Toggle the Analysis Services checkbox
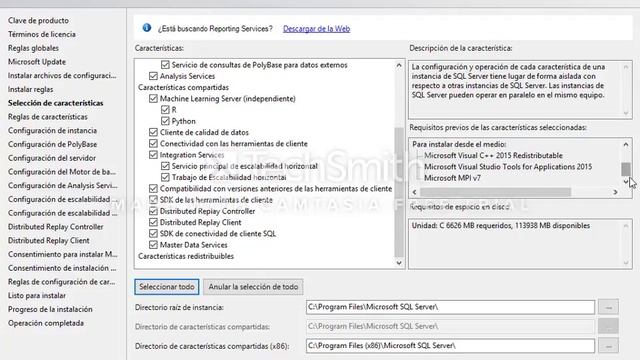The height and width of the screenshot is (360, 640). pos(153,76)
